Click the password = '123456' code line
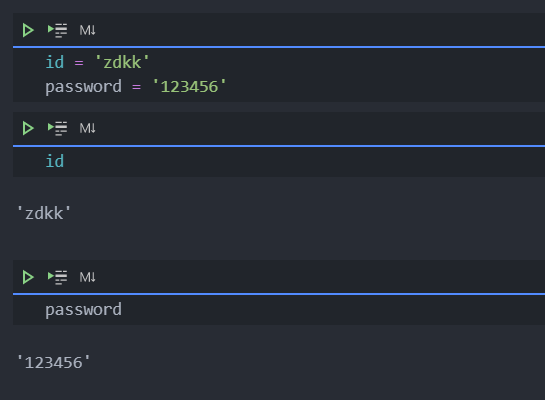The width and height of the screenshot is (545, 400). tap(136, 87)
